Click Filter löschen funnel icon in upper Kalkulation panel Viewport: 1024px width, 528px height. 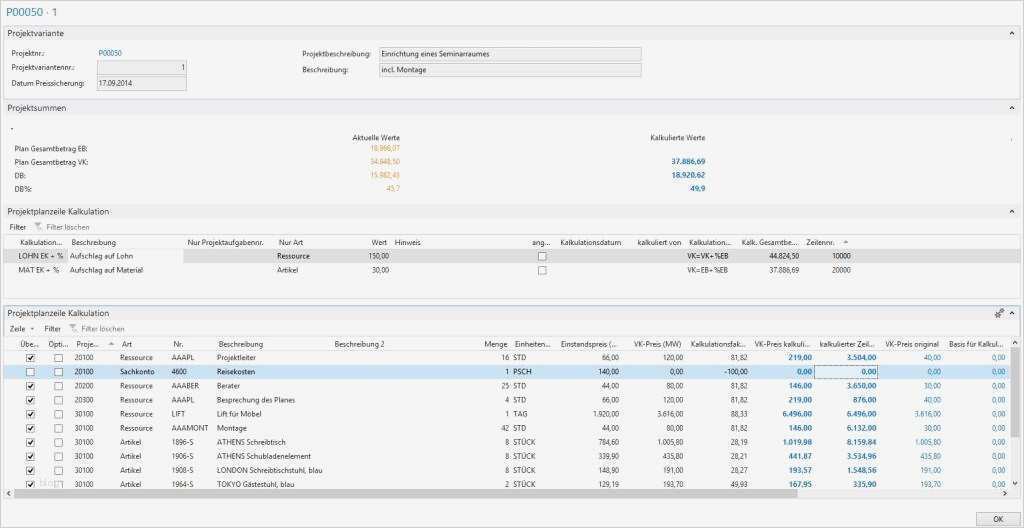pyautogui.click(x=39, y=227)
